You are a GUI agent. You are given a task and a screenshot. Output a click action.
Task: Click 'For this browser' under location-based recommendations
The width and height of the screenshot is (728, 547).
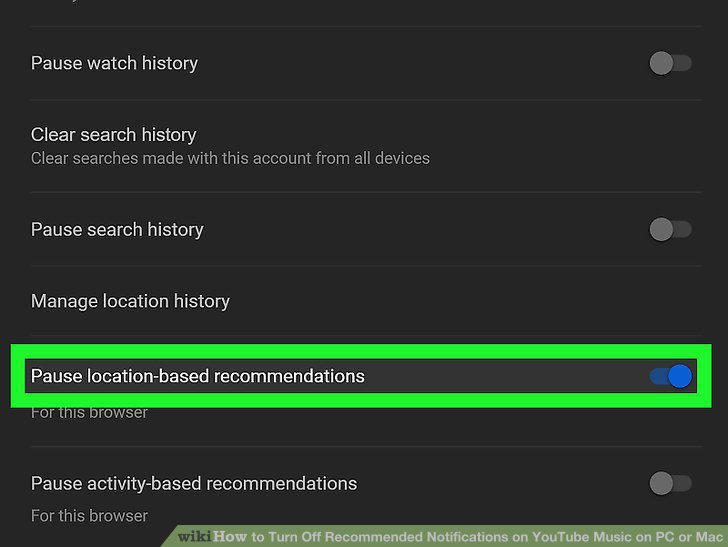click(x=89, y=412)
